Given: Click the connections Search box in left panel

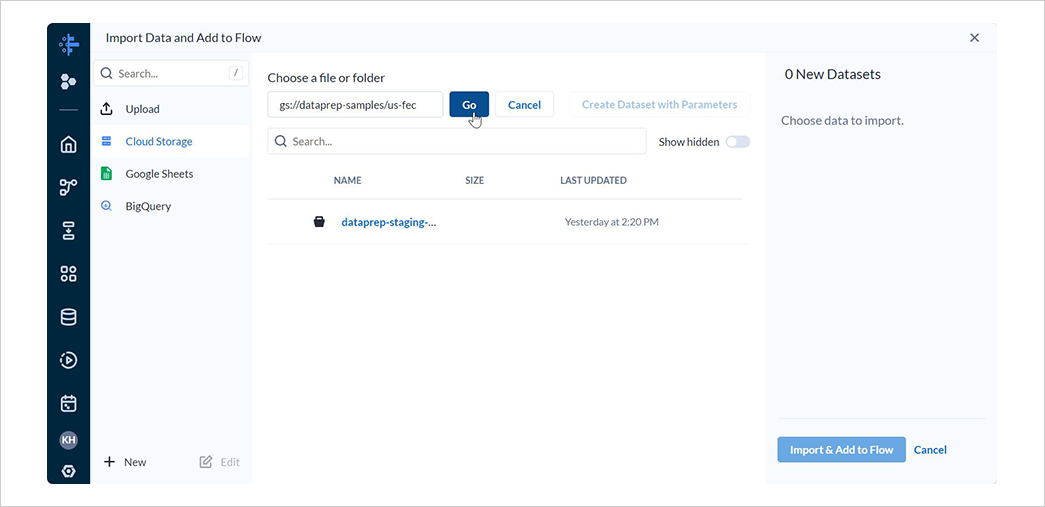Looking at the screenshot, I should [171, 73].
